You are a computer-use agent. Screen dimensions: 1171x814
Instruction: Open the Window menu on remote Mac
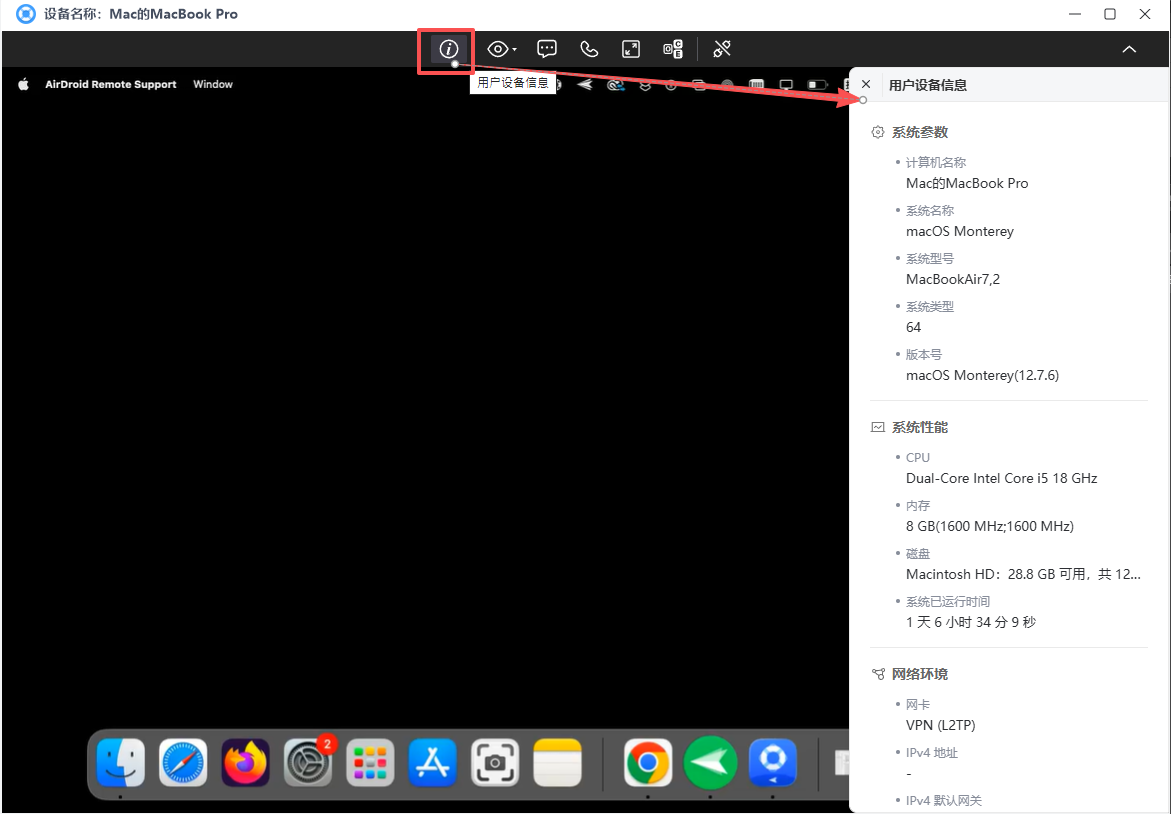pyautogui.click(x=213, y=84)
